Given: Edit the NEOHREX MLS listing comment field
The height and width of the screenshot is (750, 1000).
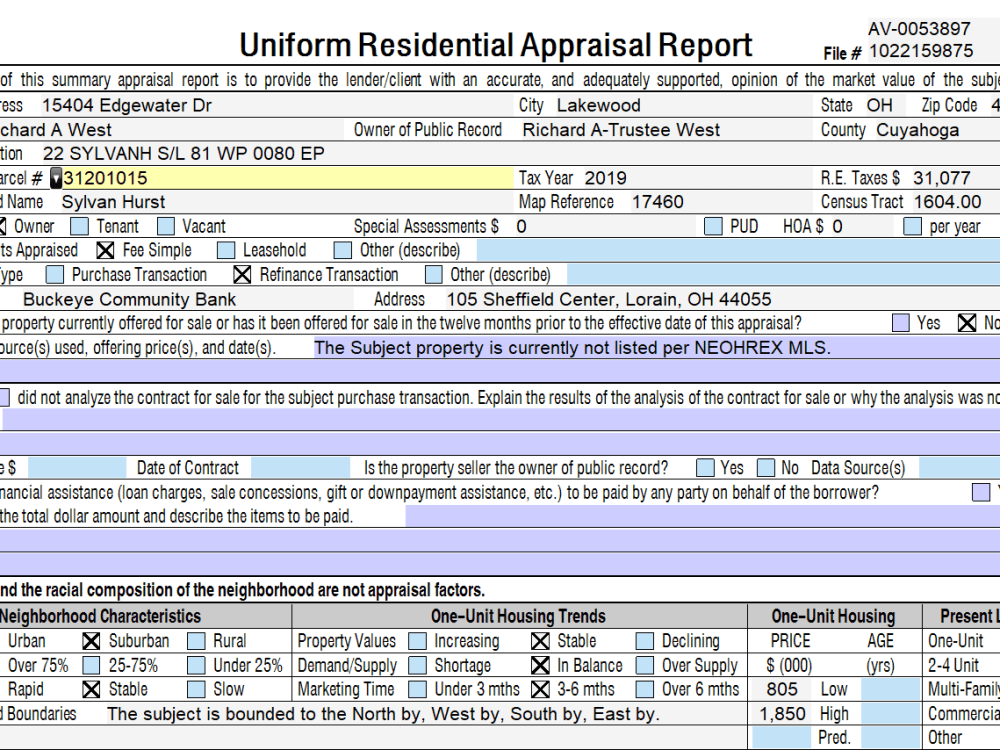Looking at the screenshot, I should pos(657,348).
